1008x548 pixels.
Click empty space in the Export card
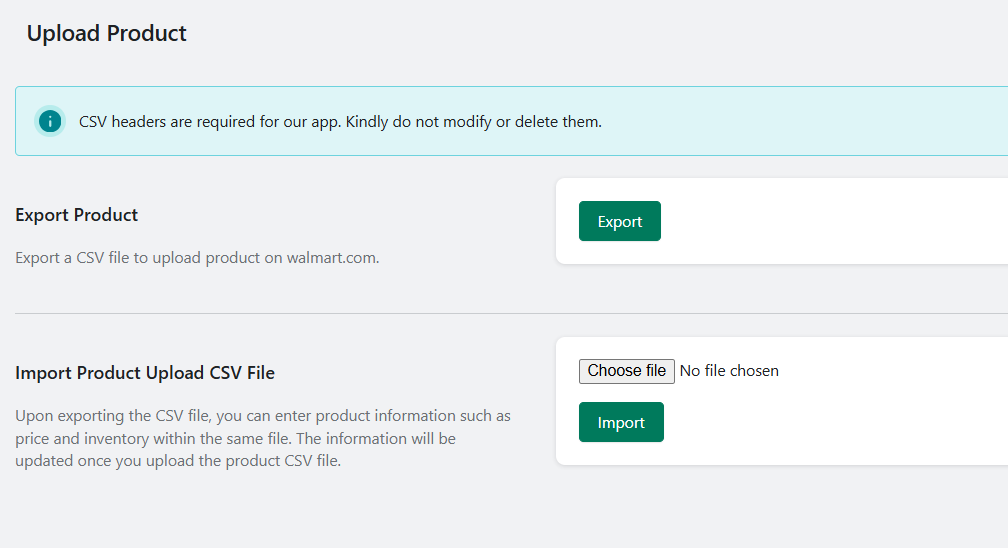(x=836, y=221)
